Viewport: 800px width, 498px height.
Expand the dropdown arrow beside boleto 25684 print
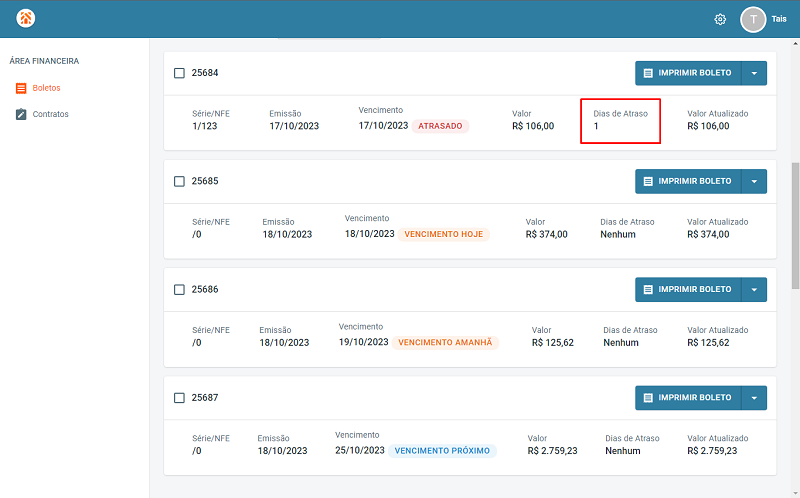tap(754, 73)
